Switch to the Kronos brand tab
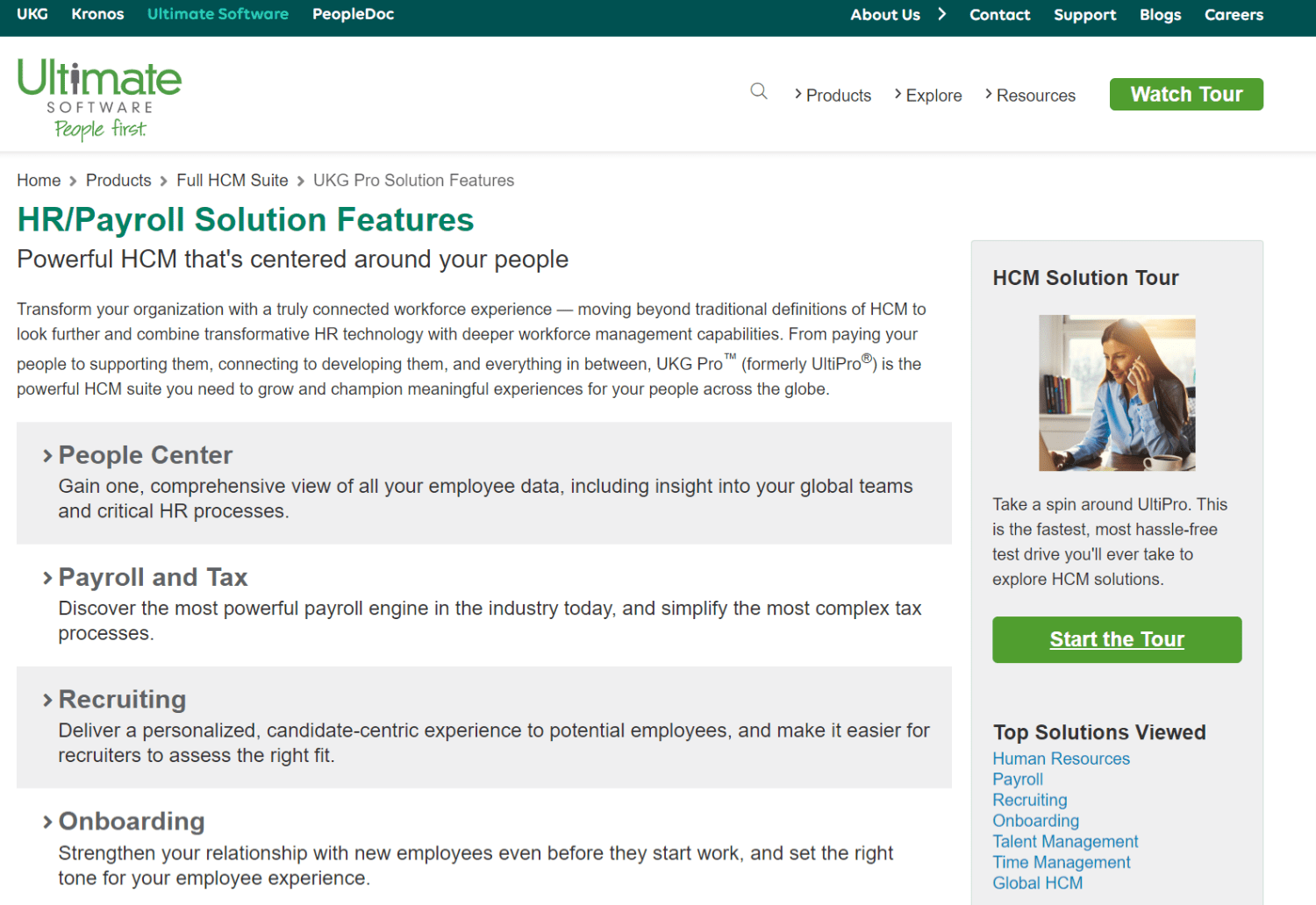 [x=97, y=14]
